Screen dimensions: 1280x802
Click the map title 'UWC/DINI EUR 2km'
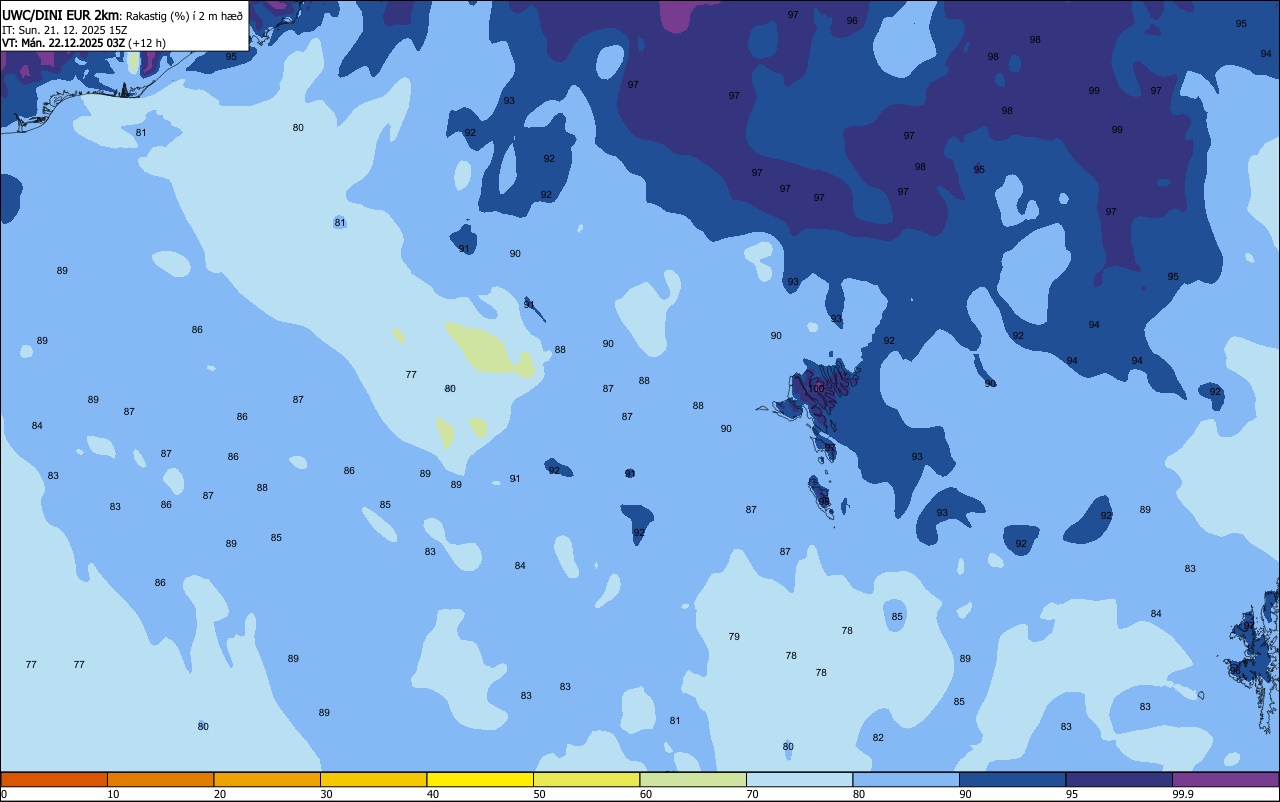(60, 14)
